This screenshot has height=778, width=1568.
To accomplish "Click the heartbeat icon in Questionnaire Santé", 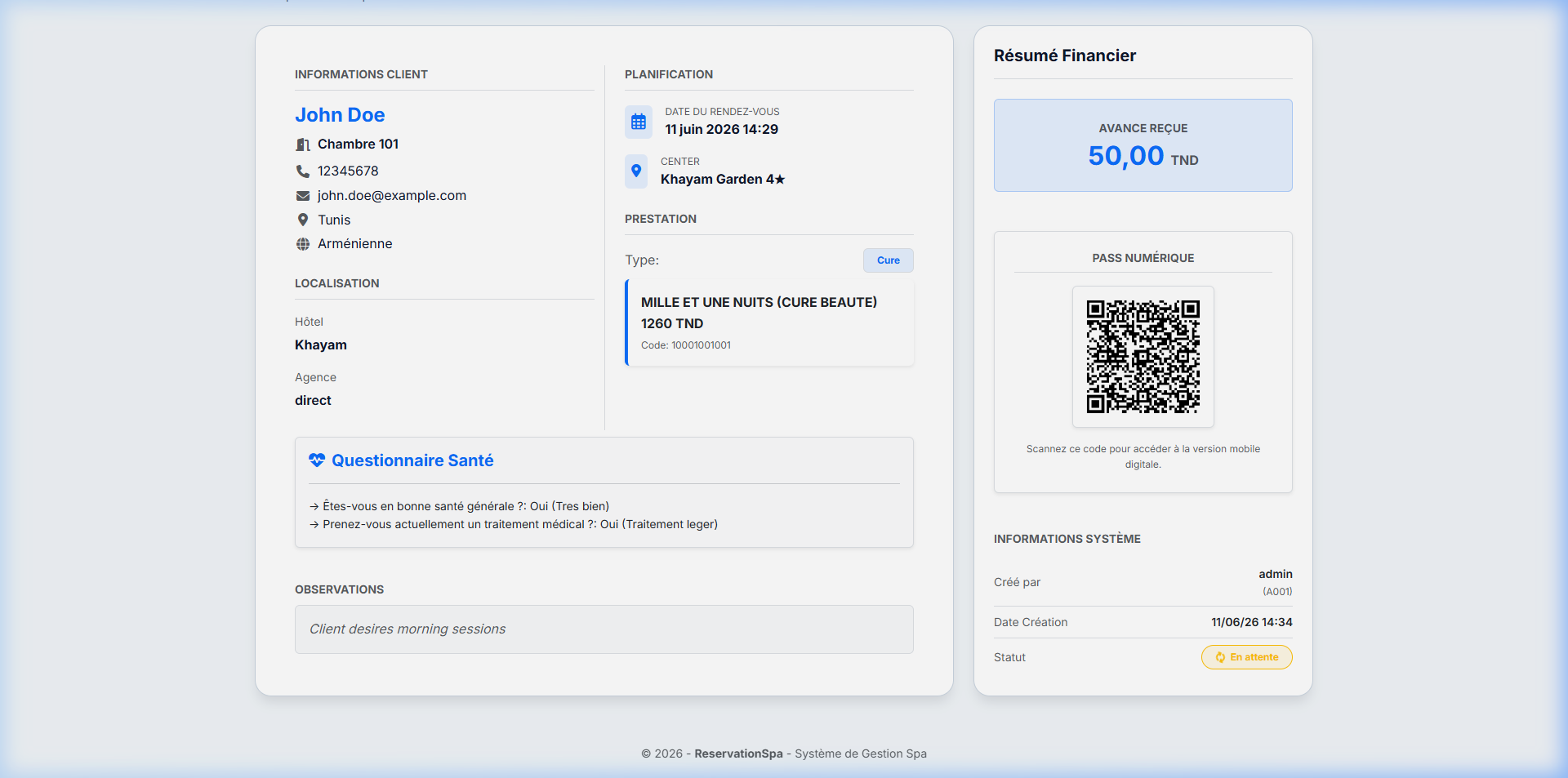I will [x=317, y=460].
